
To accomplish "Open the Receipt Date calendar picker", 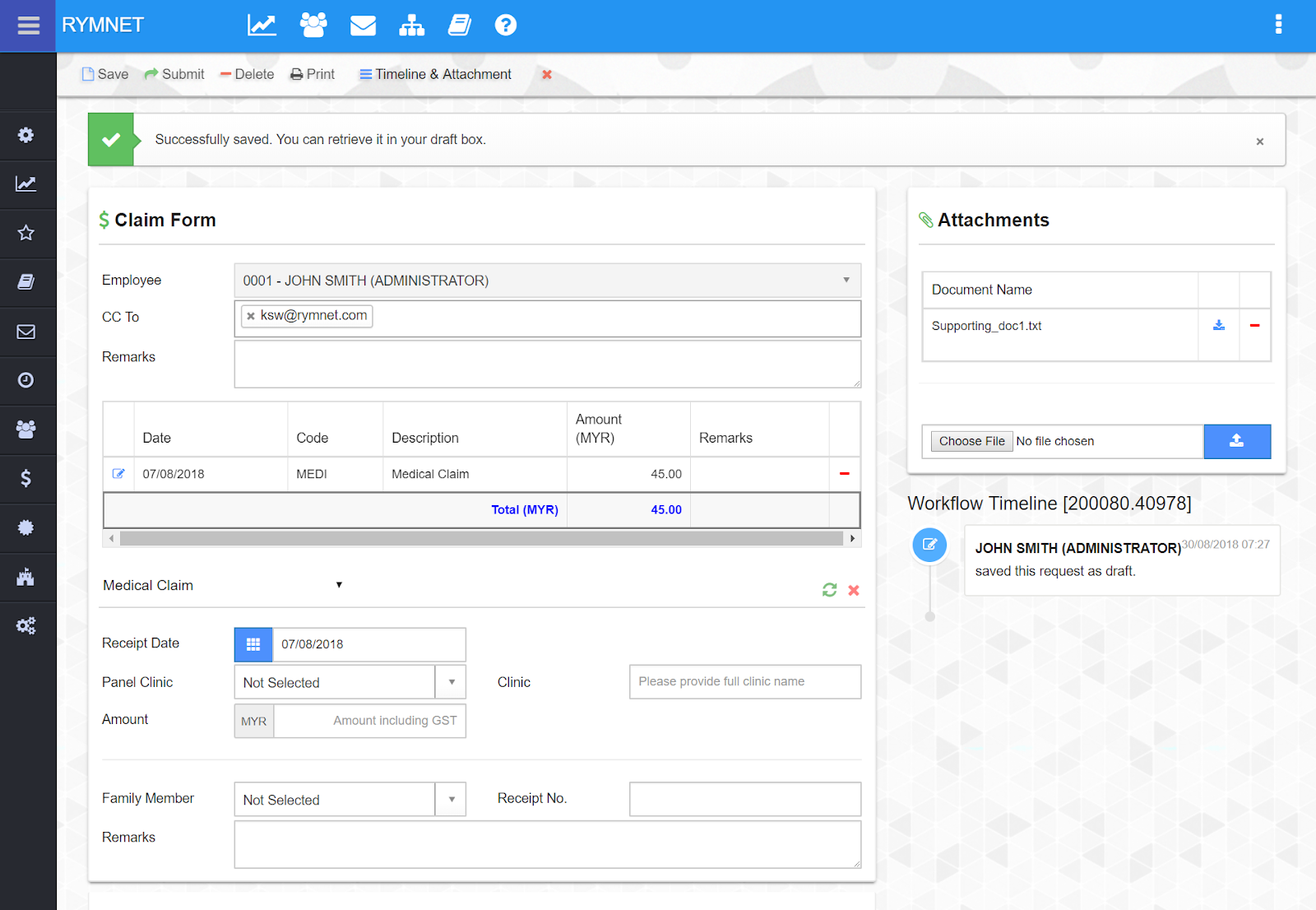I will (x=253, y=644).
